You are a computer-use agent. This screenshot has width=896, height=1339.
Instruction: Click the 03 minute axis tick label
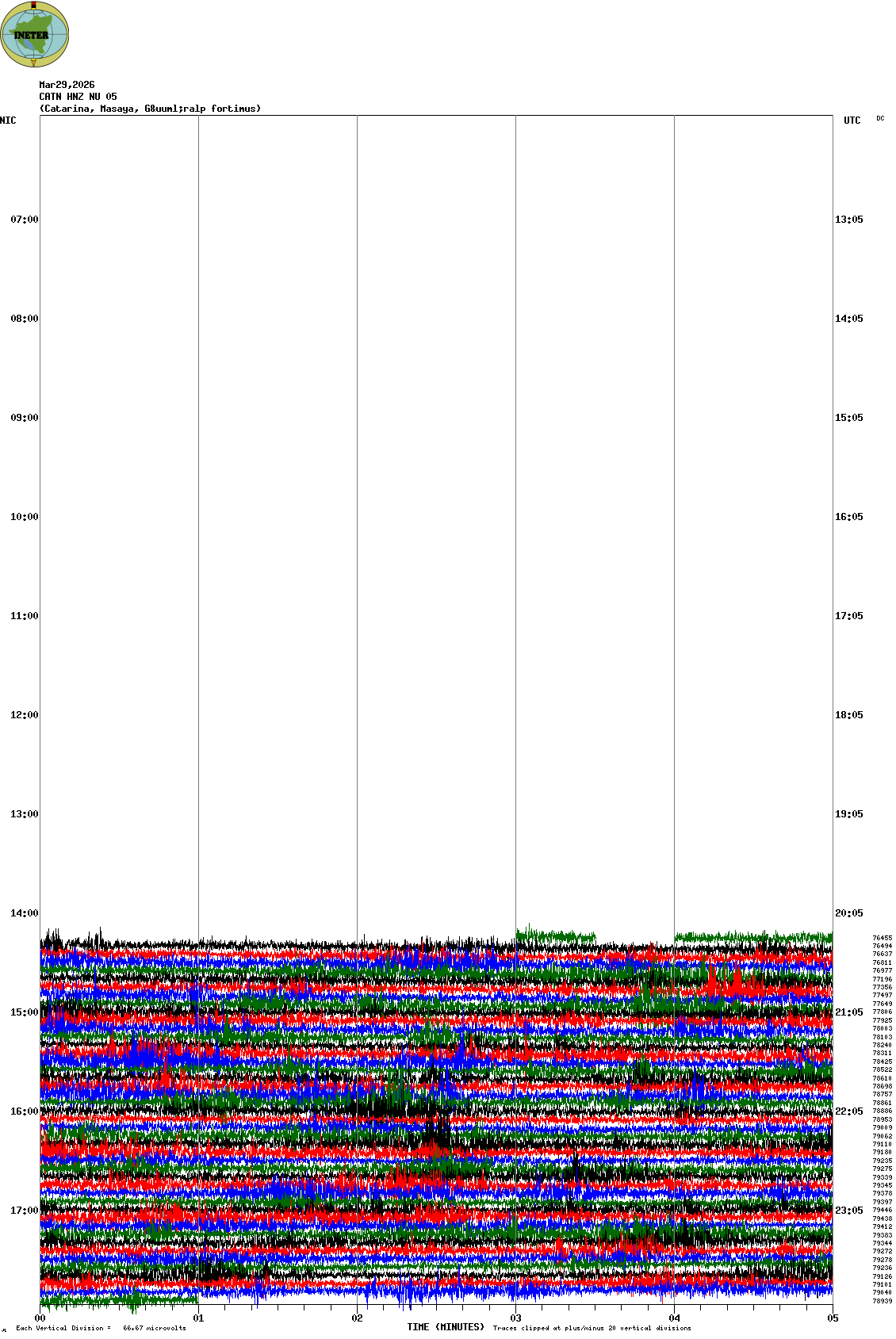[x=516, y=1319]
